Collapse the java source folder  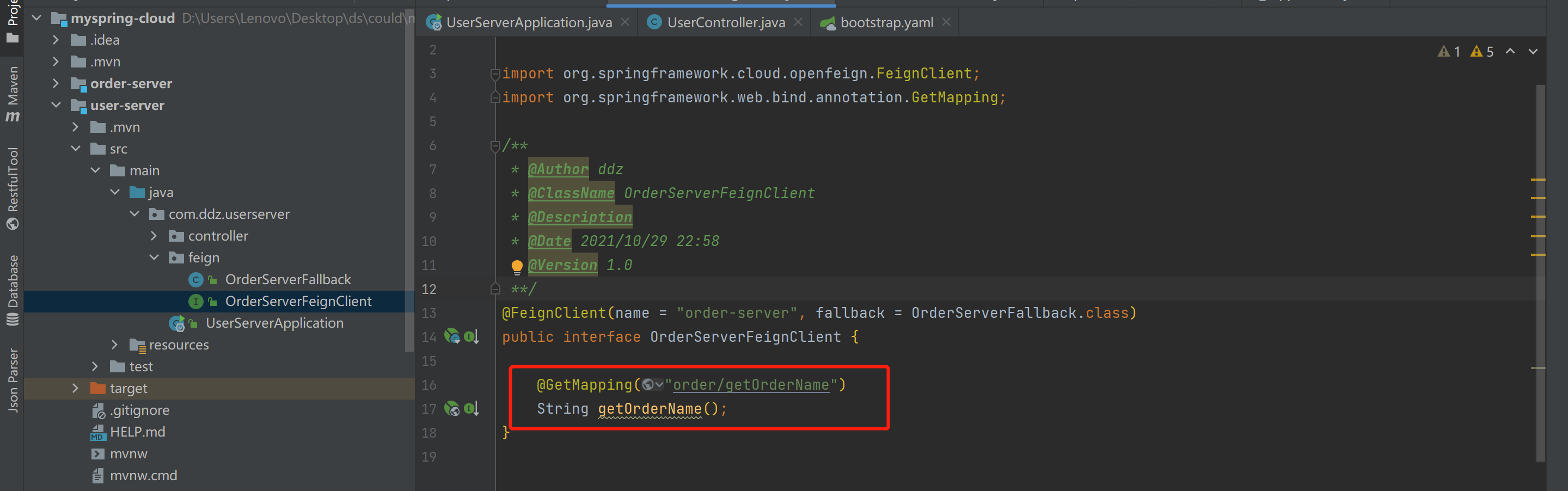pos(115,192)
